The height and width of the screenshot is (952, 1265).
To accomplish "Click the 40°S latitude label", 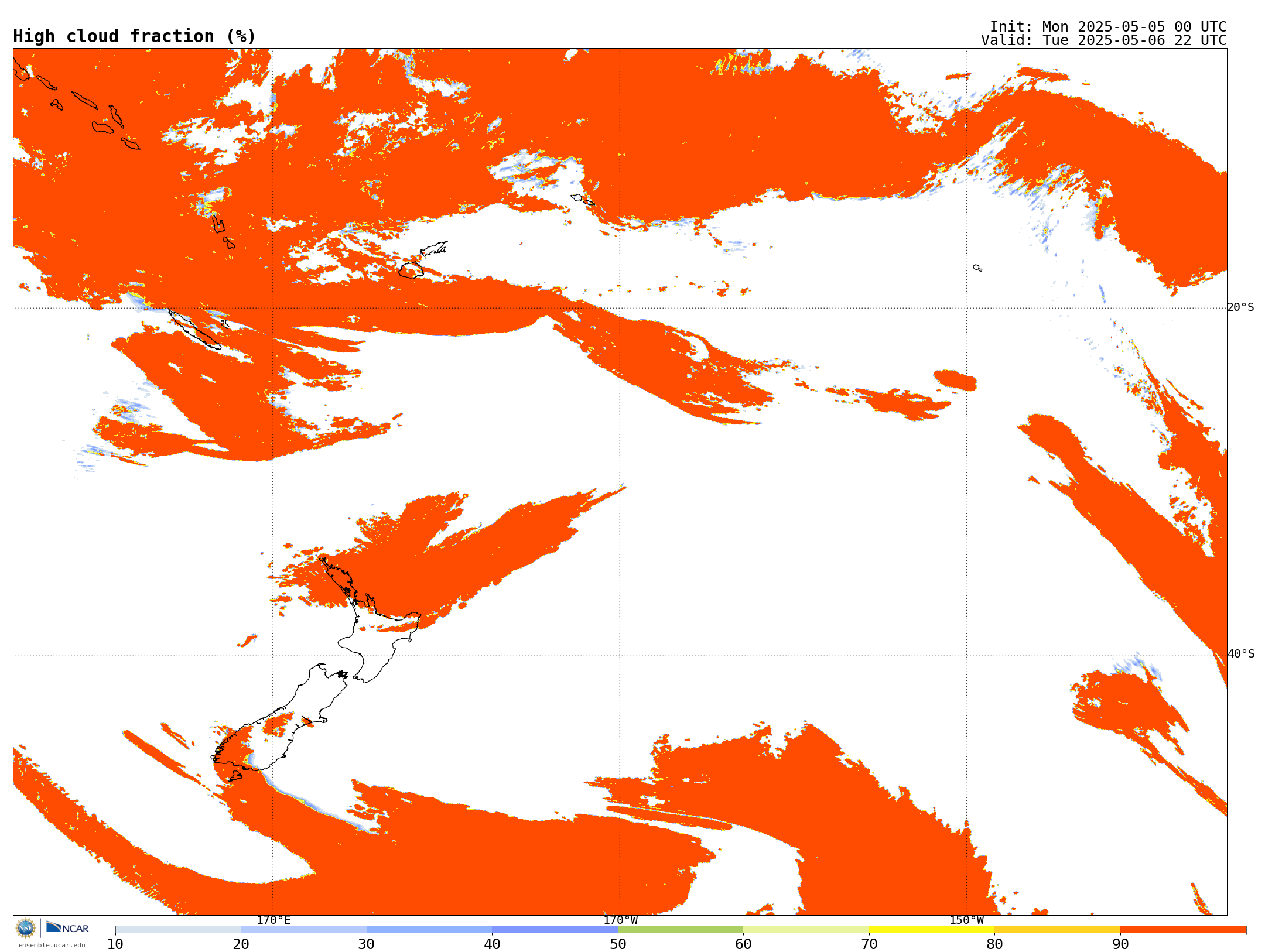I will [x=1240, y=654].
